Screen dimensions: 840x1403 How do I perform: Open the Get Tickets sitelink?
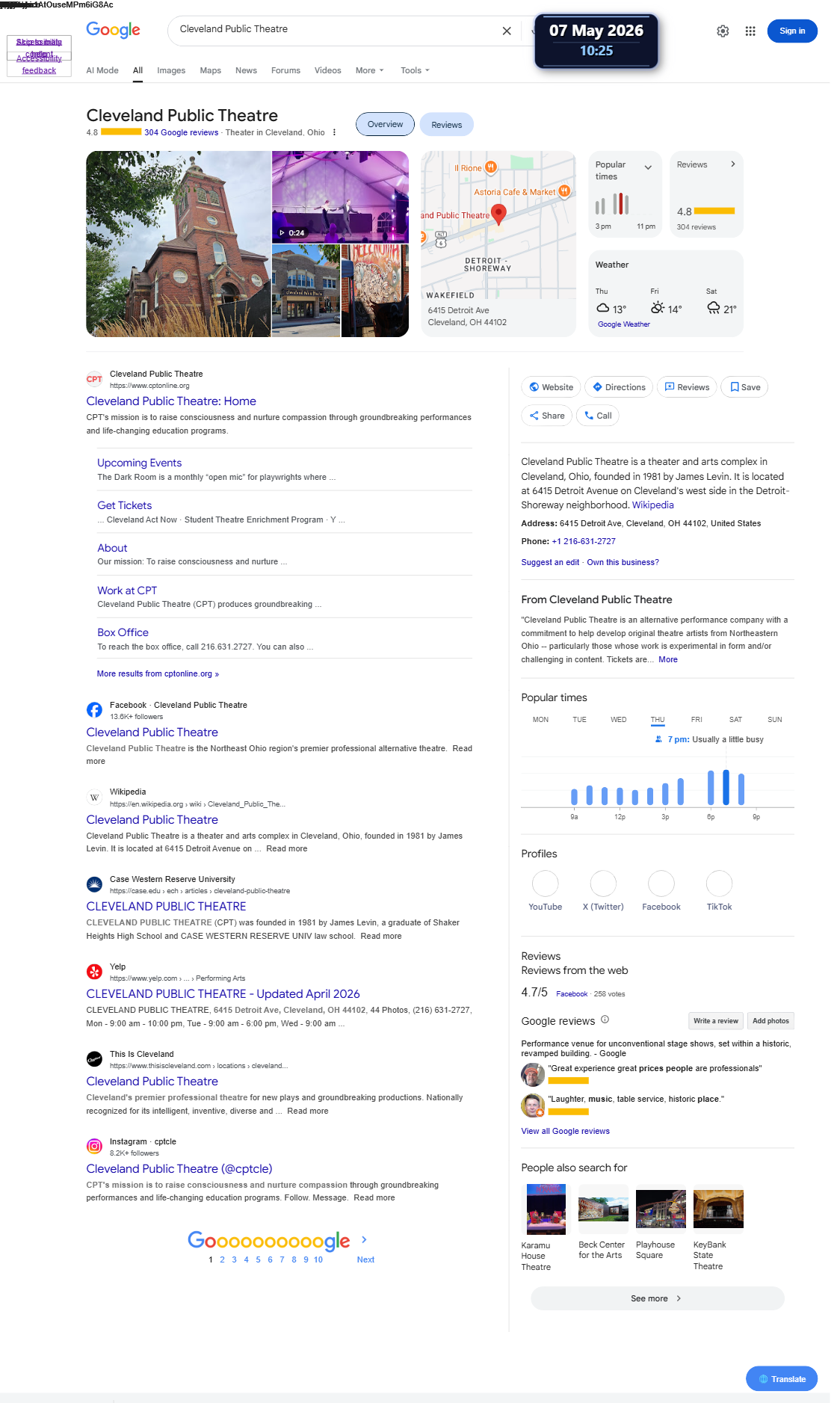point(125,505)
